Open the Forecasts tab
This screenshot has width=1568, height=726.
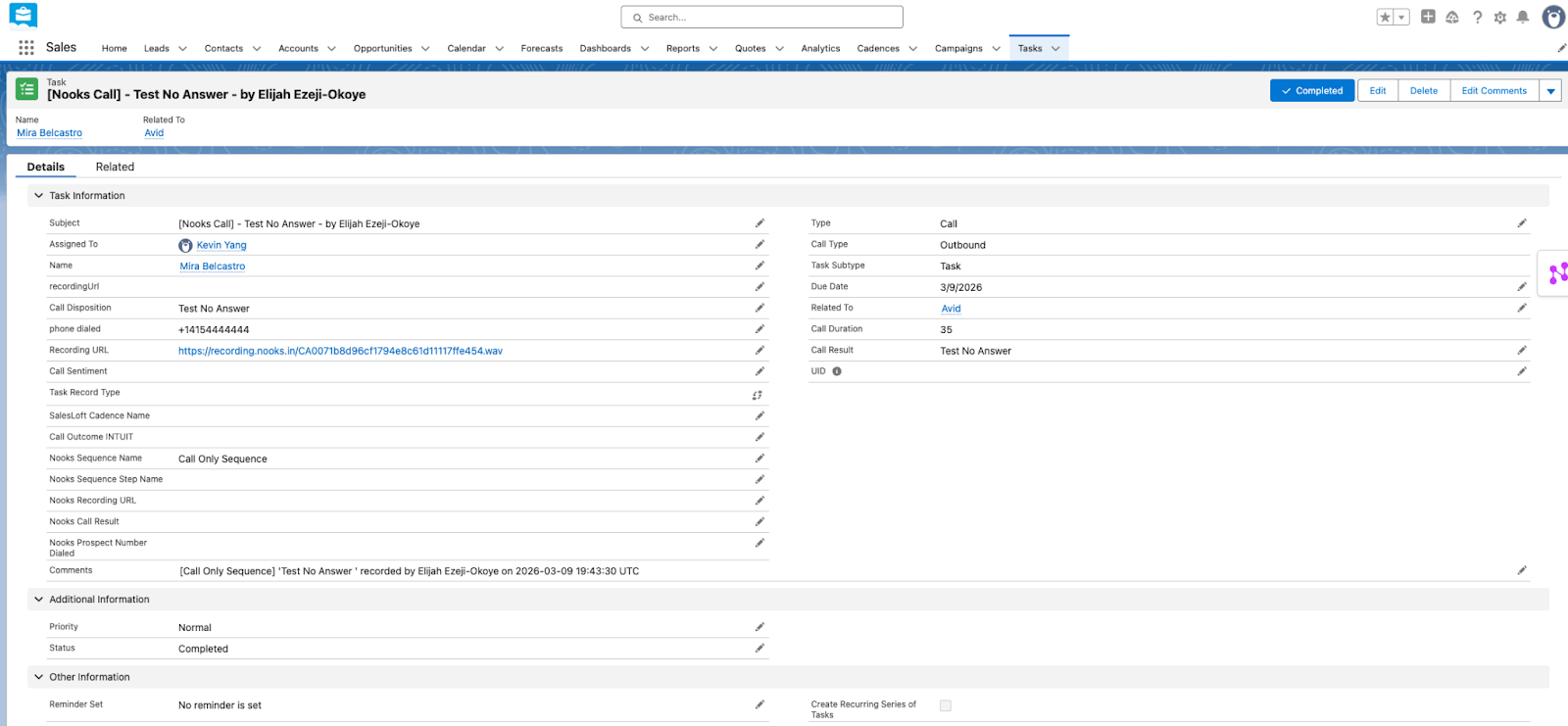click(542, 48)
